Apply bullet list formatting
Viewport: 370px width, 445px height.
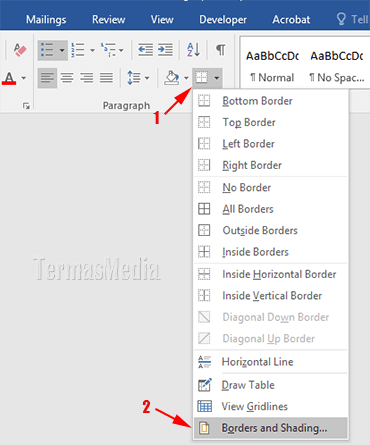[47, 50]
